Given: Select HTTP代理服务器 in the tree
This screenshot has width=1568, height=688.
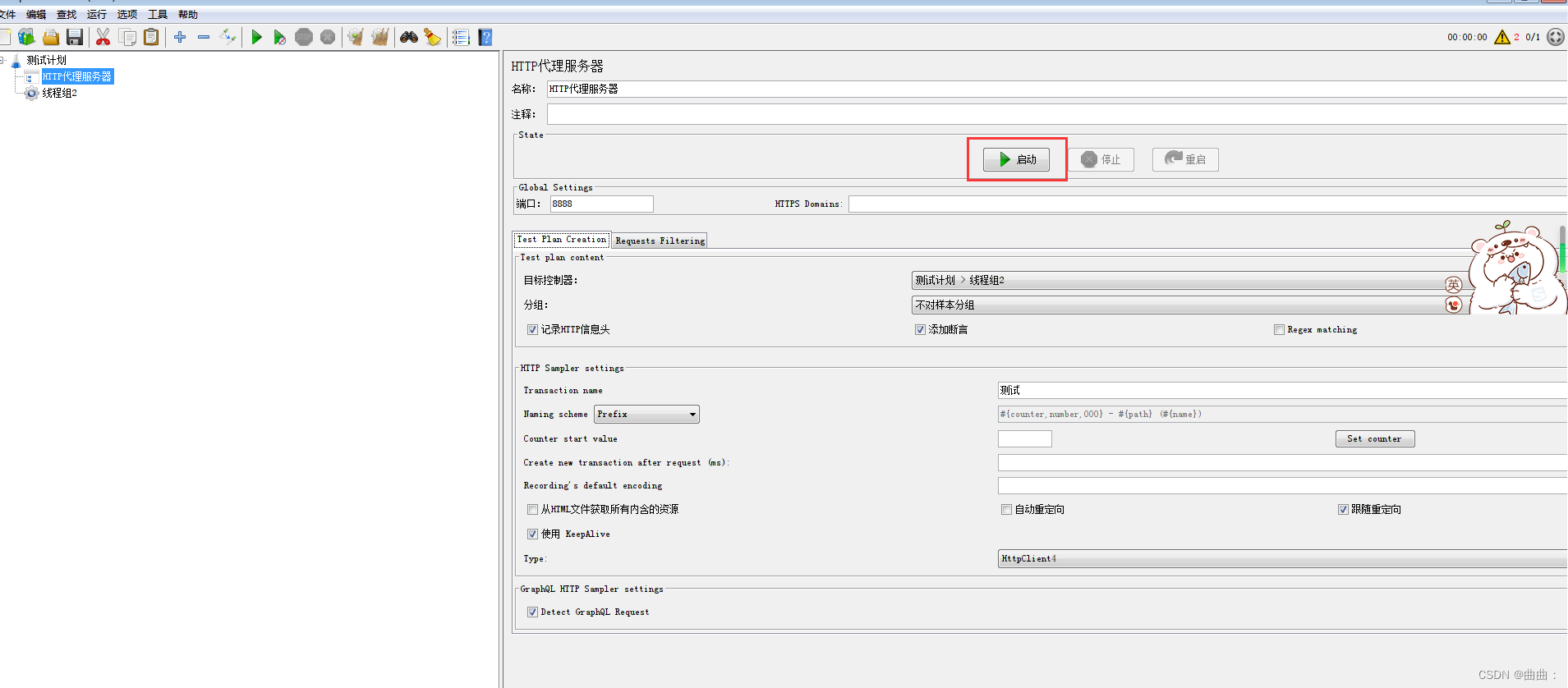Looking at the screenshot, I should pos(77,76).
